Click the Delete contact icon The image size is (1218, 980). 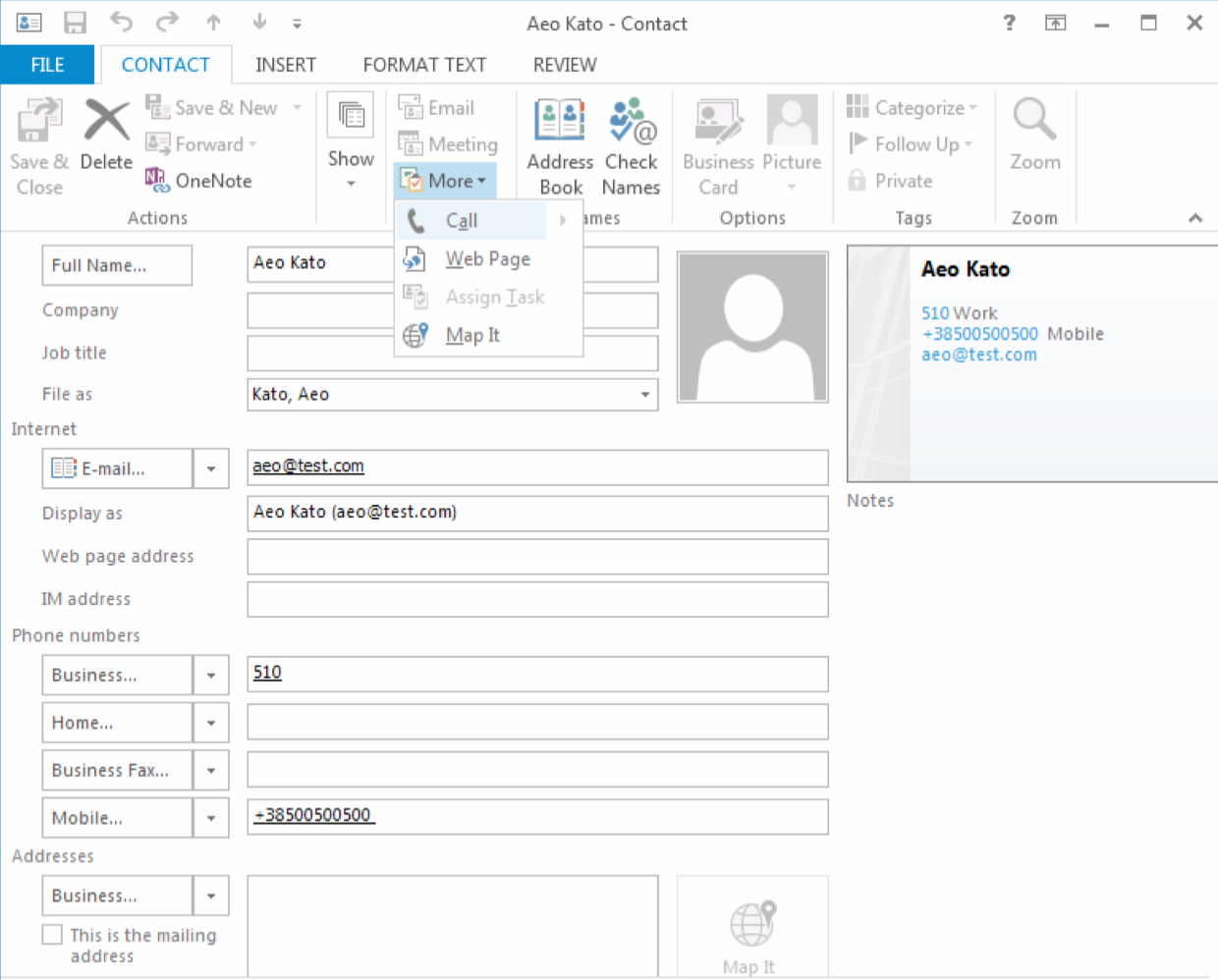coord(106,122)
